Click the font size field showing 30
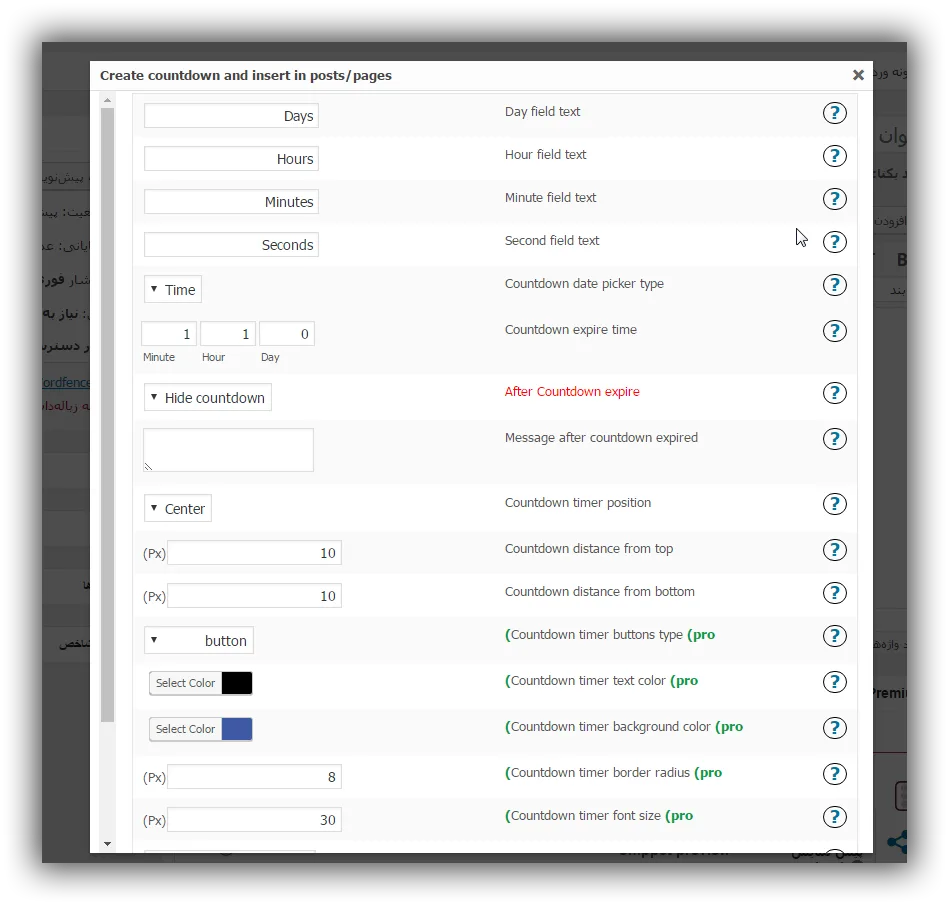The image size is (949, 905). point(254,820)
